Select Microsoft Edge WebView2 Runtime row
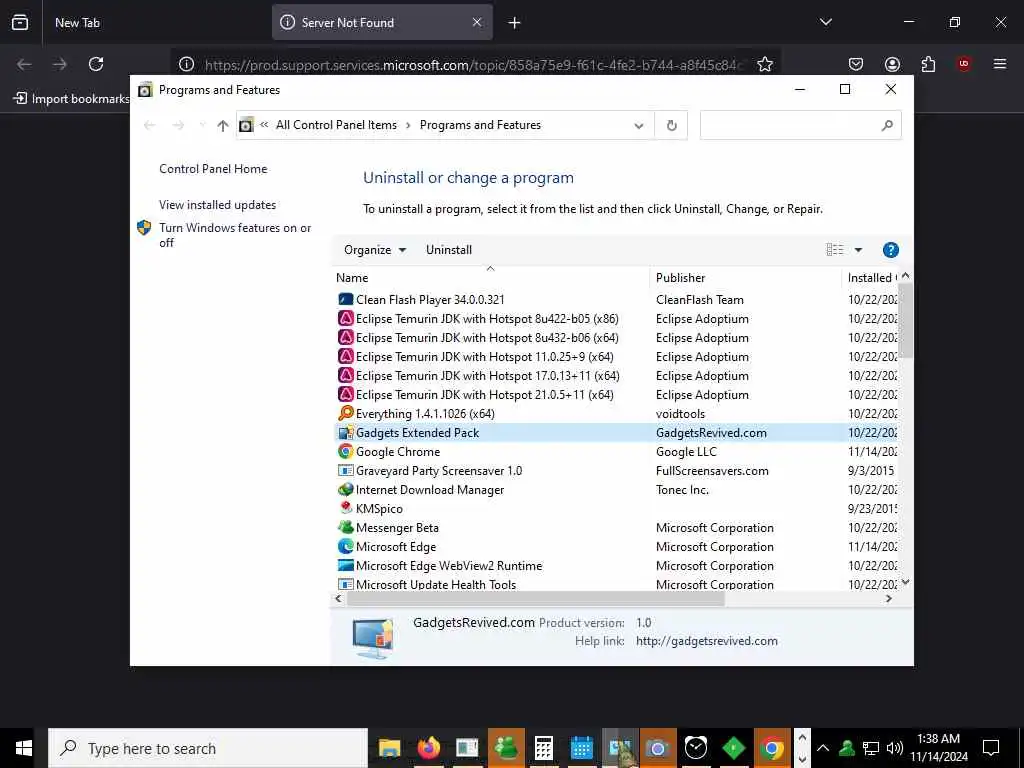Screen dimensions: 1024x768 pyautogui.click(x=617, y=566)
